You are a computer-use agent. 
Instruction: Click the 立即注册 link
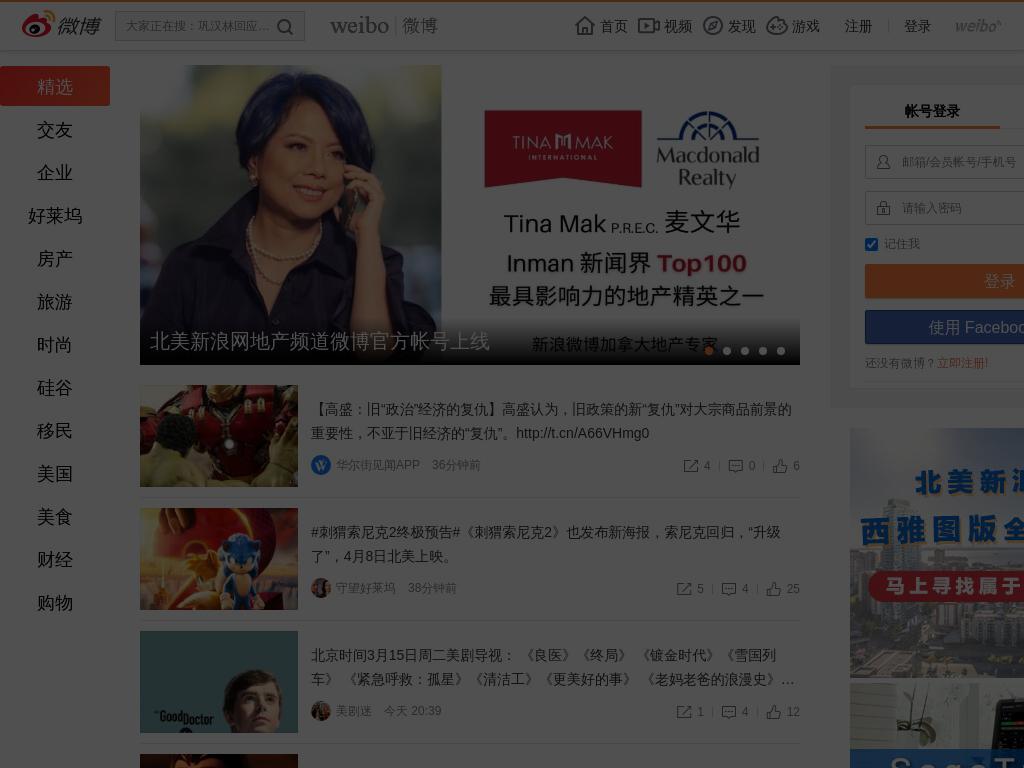coord(963,363)
